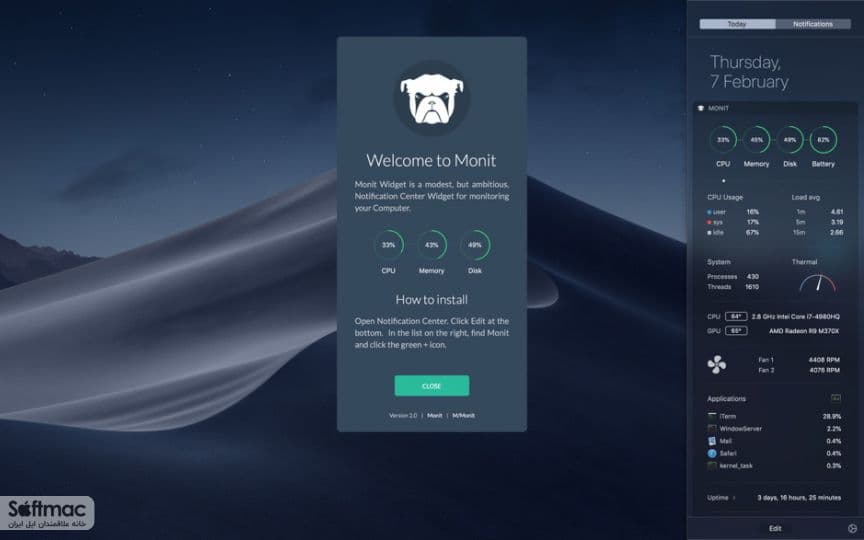Click the page indicator dot under CPU gauge

[723, 181]
